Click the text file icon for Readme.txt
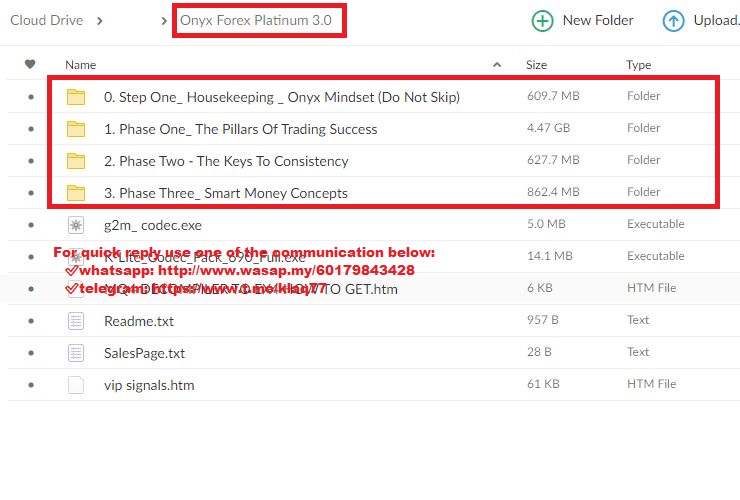The height and width of the screenshot is (500, 740). pyautogui.click(x=76, y=321)
